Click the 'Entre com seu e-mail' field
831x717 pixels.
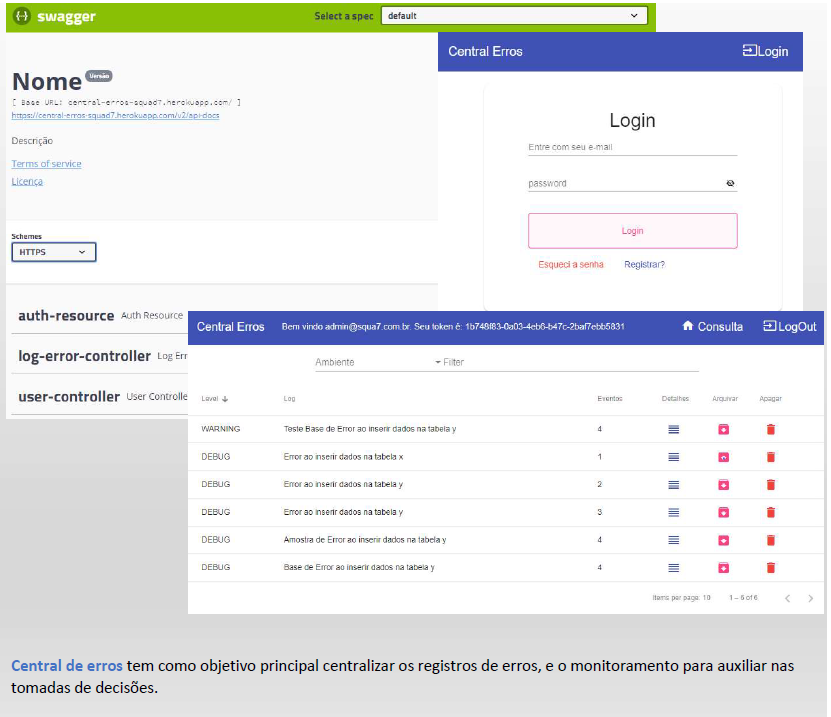pyautogui.click(x=632, y=147)
